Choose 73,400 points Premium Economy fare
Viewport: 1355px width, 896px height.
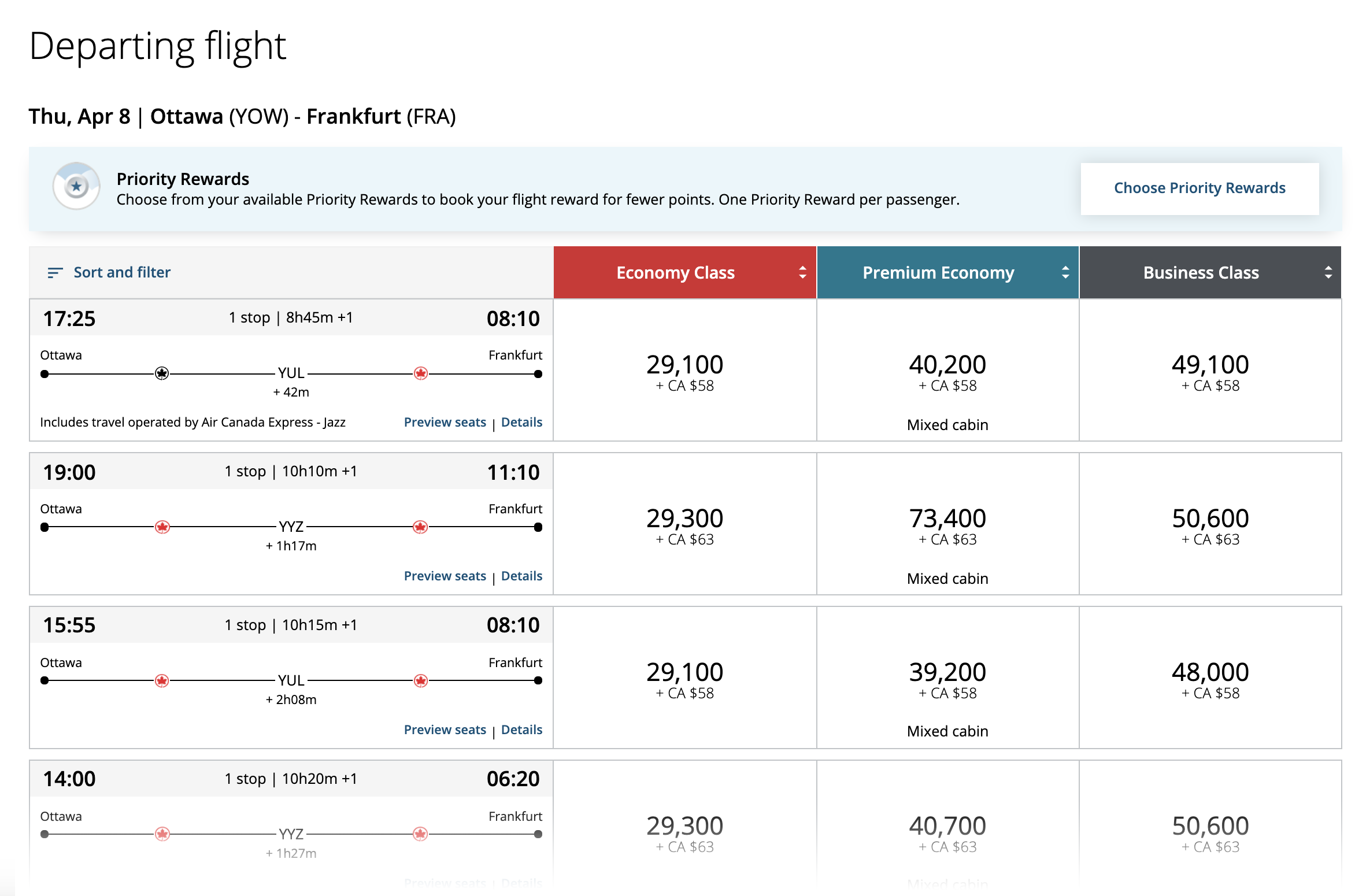(x=947, y=525)
